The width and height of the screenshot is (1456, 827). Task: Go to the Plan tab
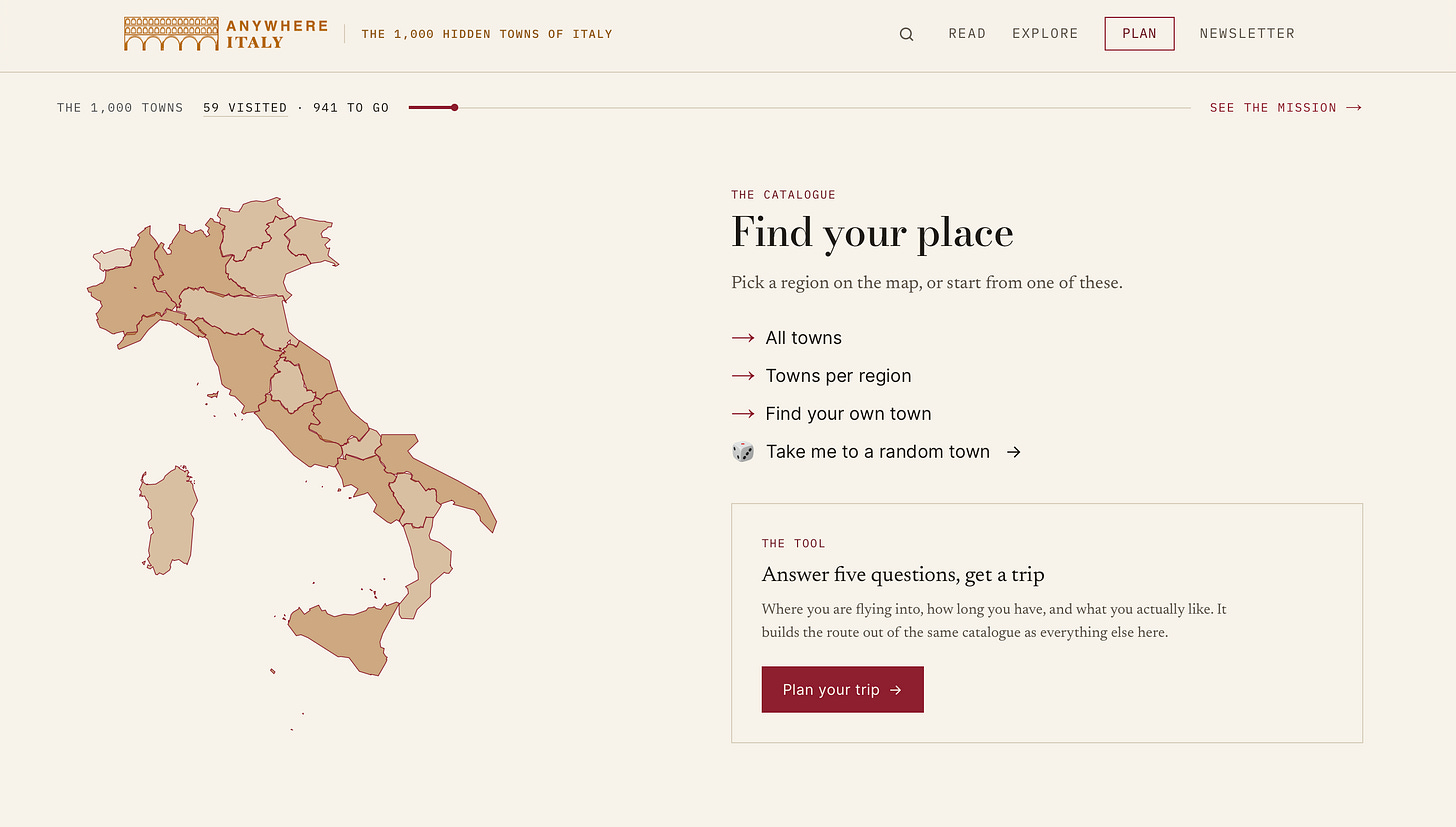click(1139, 34)
